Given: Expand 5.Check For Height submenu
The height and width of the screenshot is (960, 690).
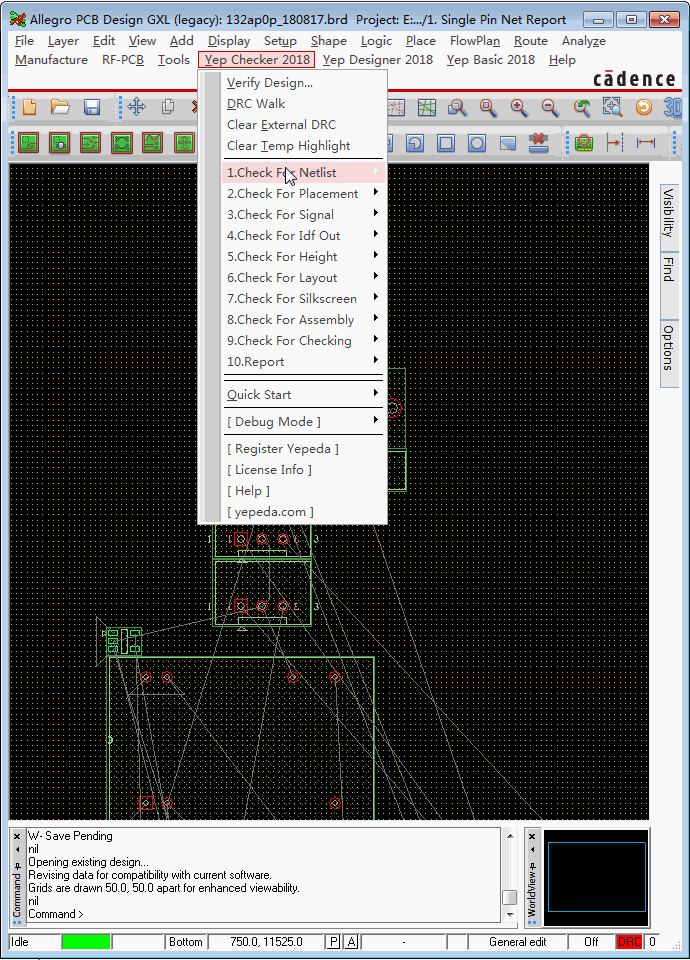Looking at the screenshot, I should [304, 257].
